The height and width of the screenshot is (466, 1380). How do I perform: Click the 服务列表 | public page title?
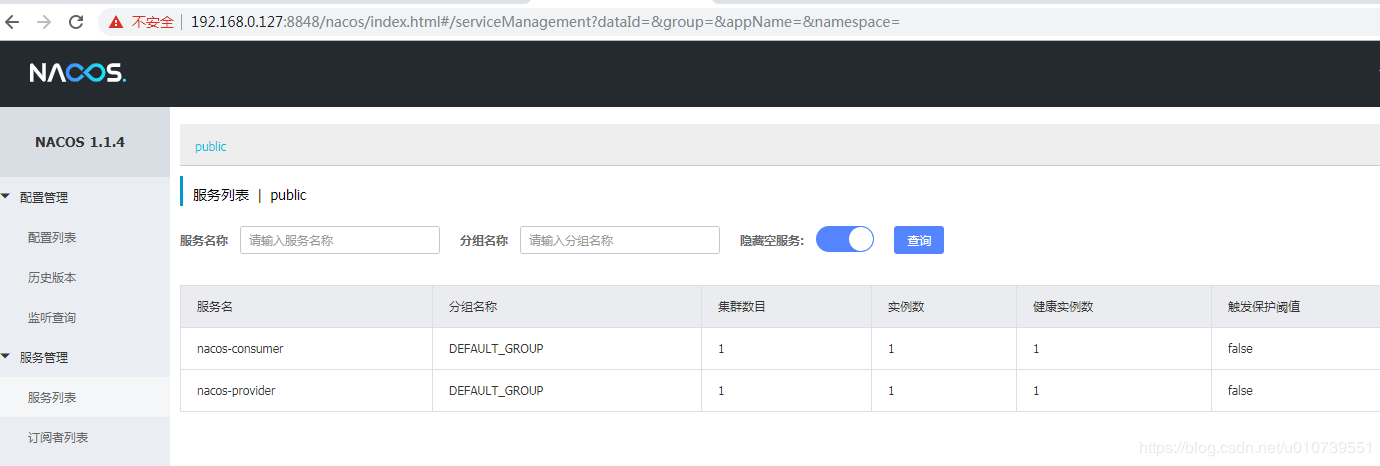point(250,195)
